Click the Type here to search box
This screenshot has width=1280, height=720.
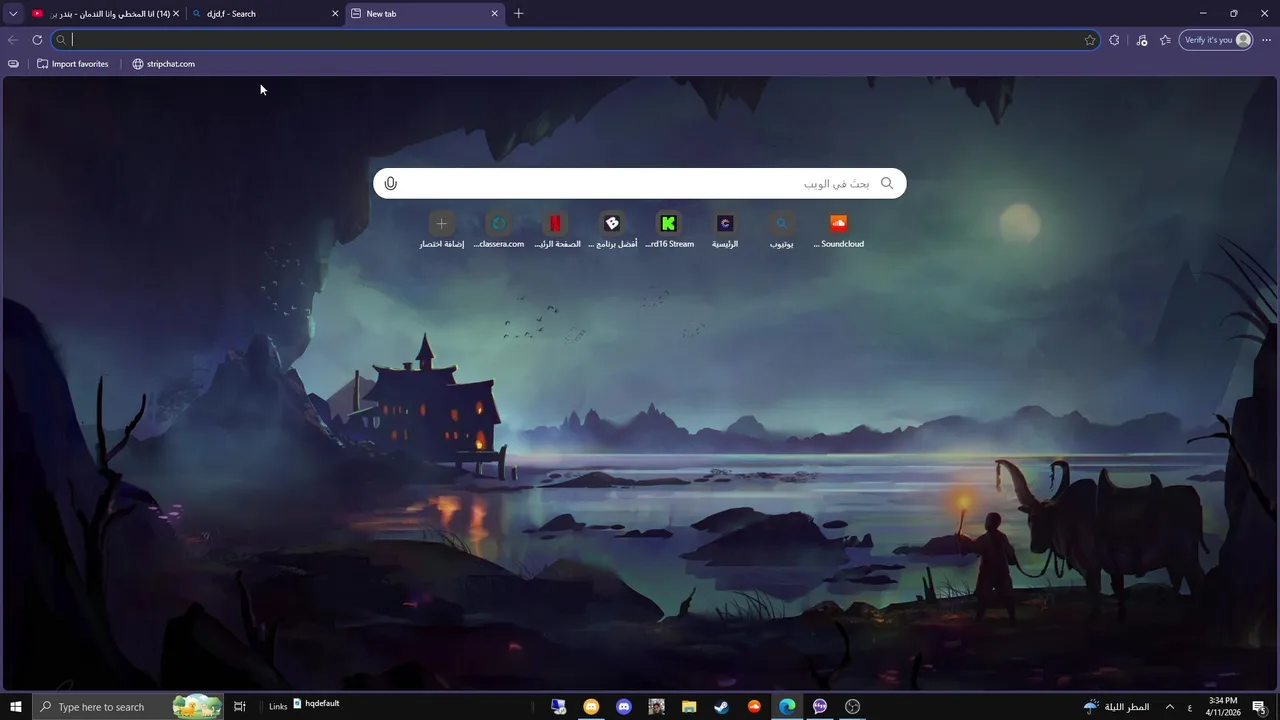coord(128,707)
